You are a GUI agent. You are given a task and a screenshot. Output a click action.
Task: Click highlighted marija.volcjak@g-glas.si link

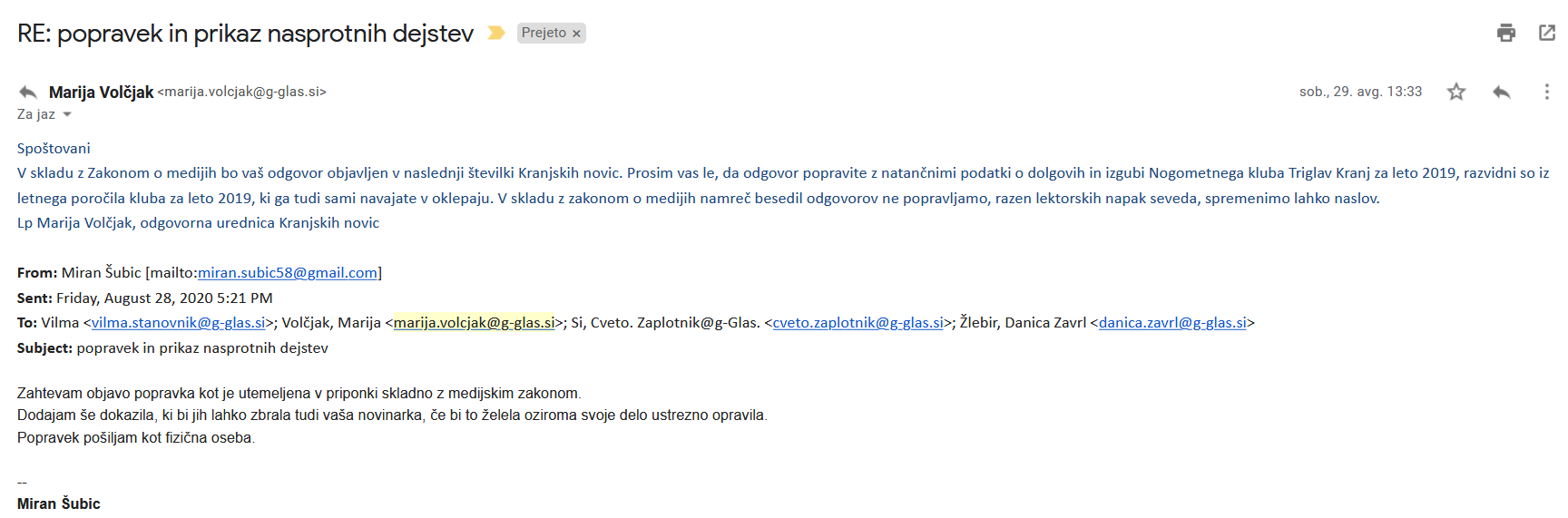474,322
